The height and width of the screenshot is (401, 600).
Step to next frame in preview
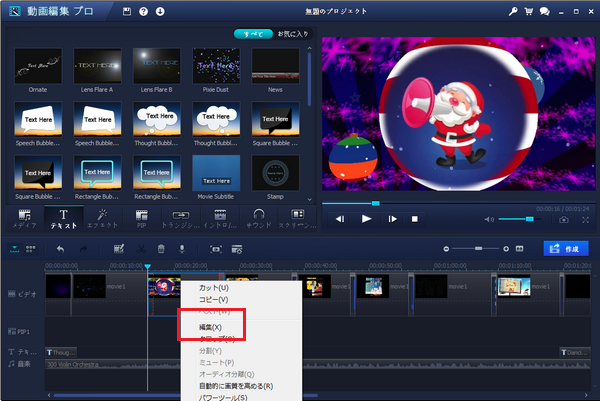tap(392, 219)
